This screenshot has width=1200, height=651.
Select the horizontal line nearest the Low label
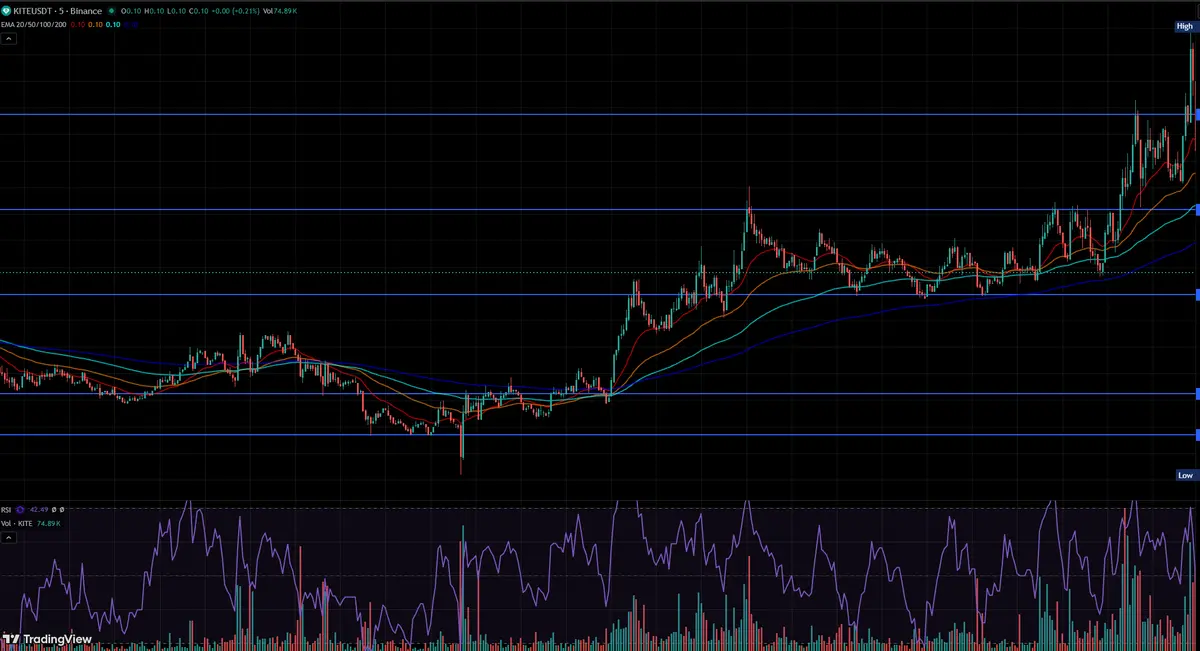pos(600,435)
